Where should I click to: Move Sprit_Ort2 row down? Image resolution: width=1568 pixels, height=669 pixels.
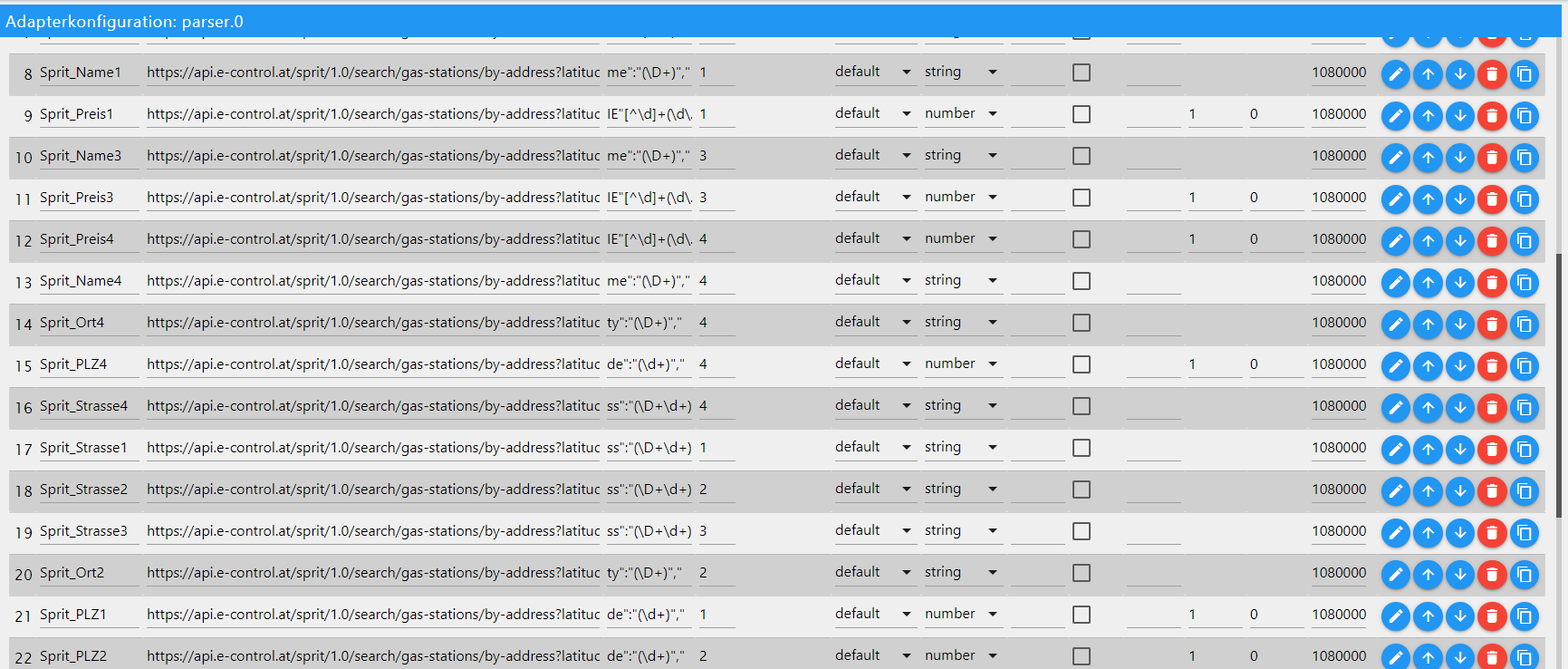tap(1460, 574)
